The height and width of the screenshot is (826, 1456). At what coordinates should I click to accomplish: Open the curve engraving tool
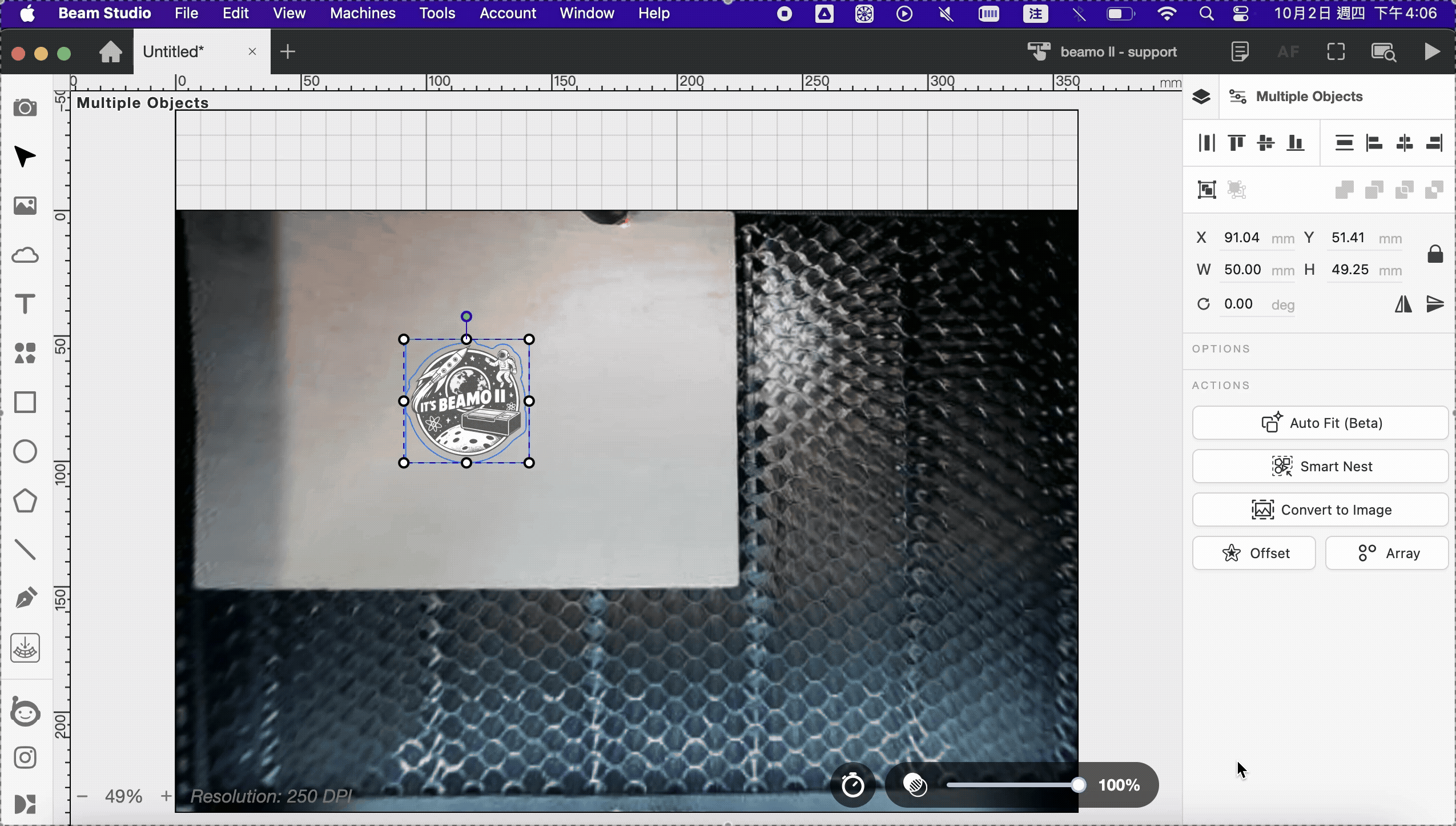click(x=25, y=648)
